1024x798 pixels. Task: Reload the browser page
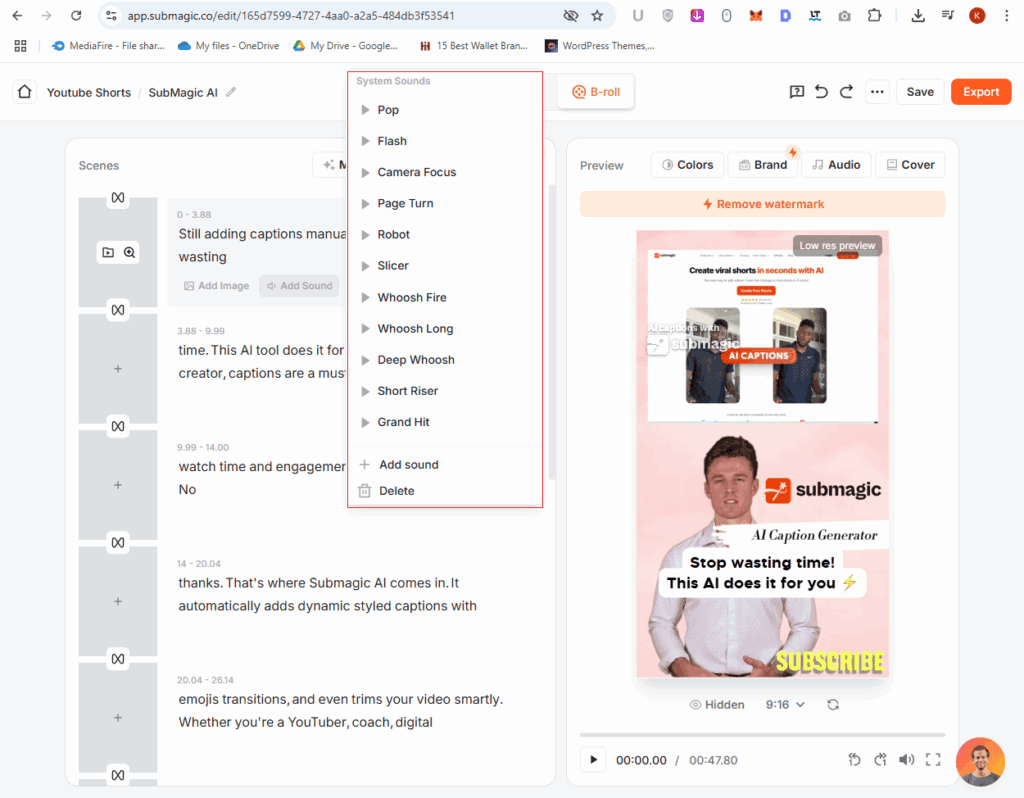pyautogui.click(x=76, y=16)
